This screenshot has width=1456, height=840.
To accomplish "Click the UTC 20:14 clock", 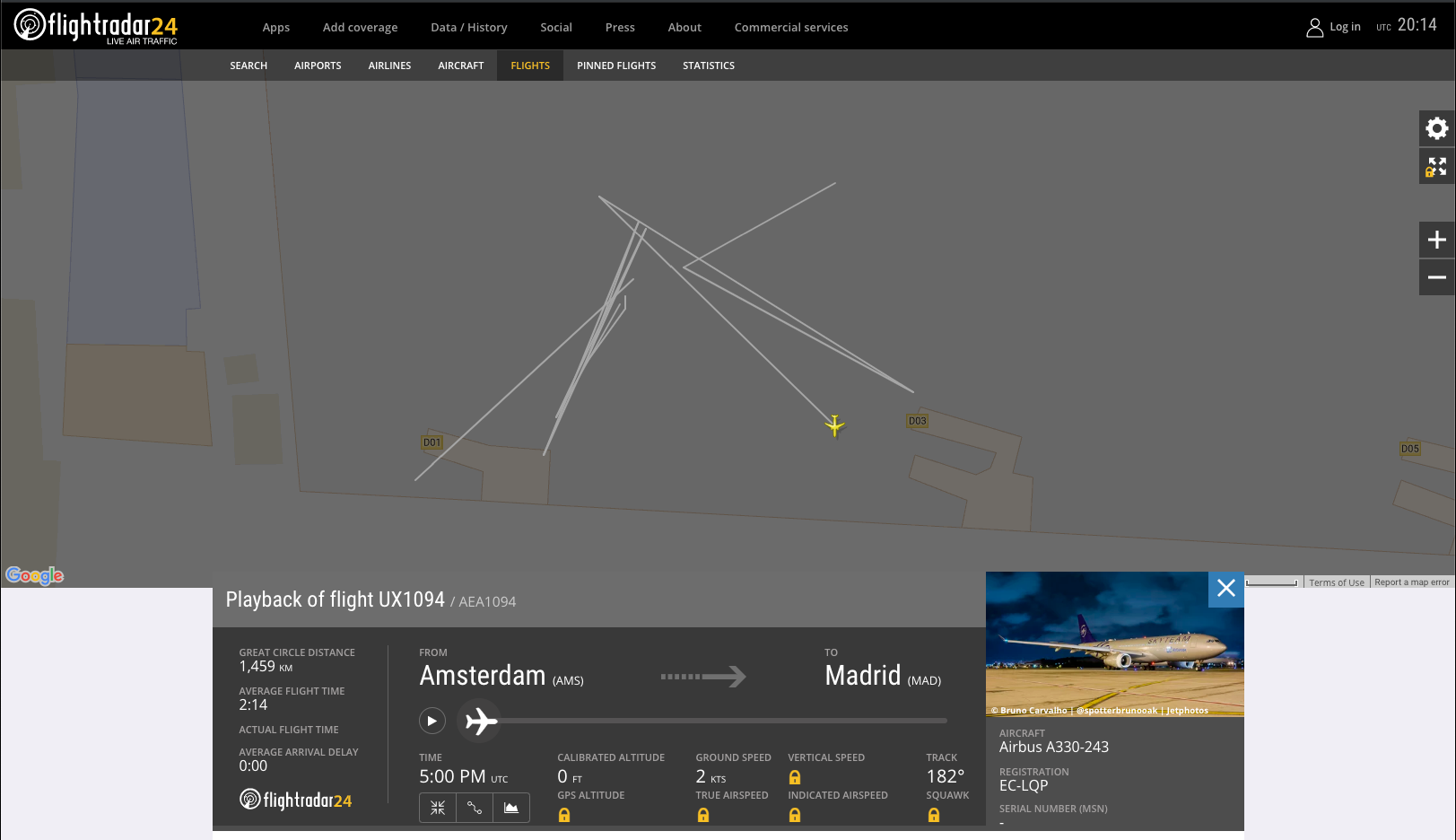I will point(1407,25).
